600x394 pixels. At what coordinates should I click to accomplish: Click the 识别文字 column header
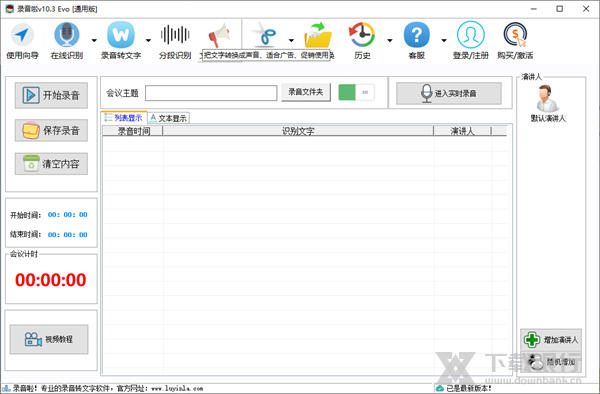298,131
